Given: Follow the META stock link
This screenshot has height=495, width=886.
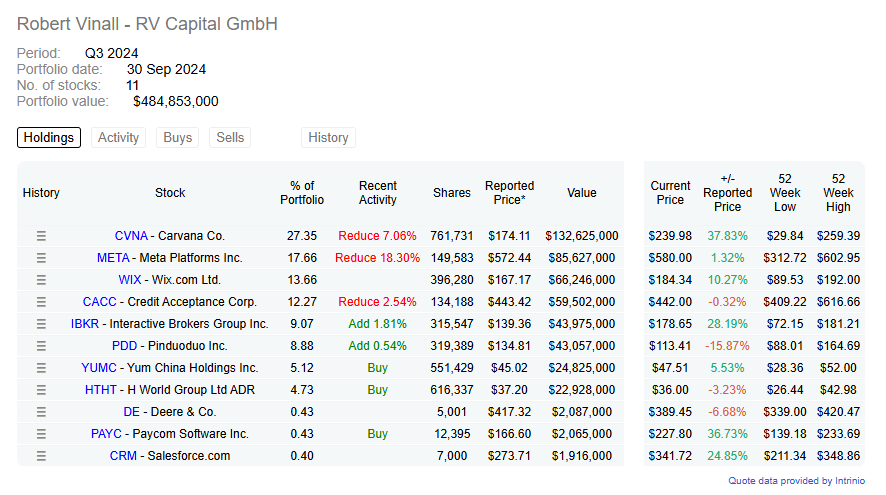Looking at the screenshot, I should click(113, 258).
